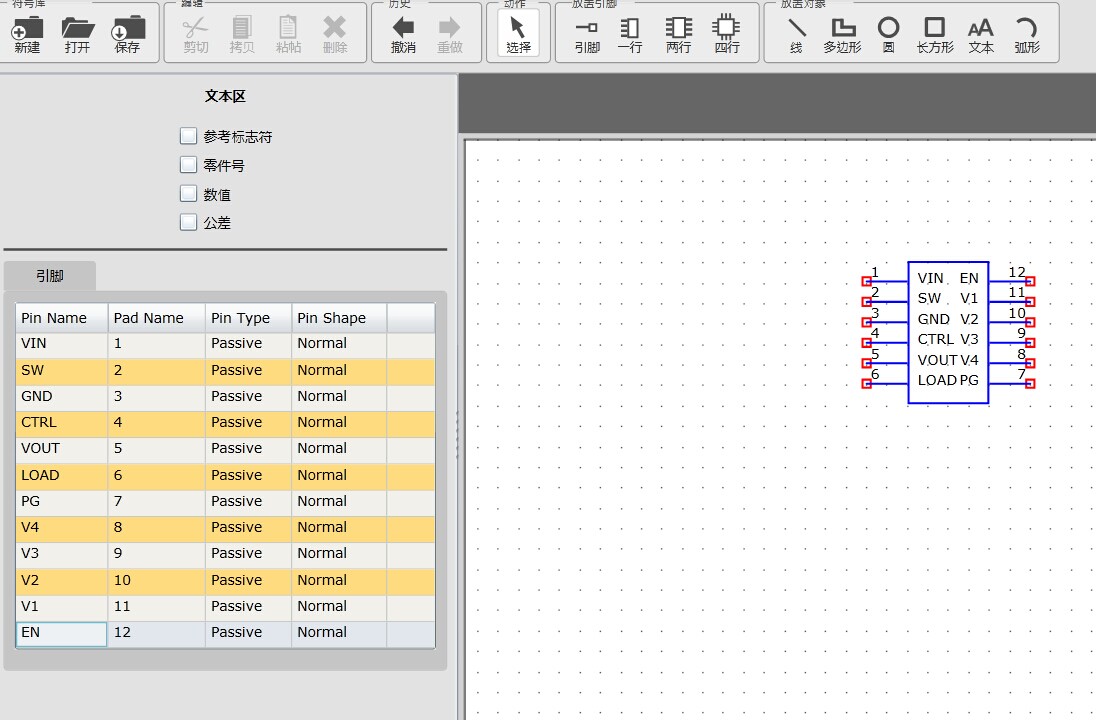Select the VIN pin name cell

(x=62, y=344)
